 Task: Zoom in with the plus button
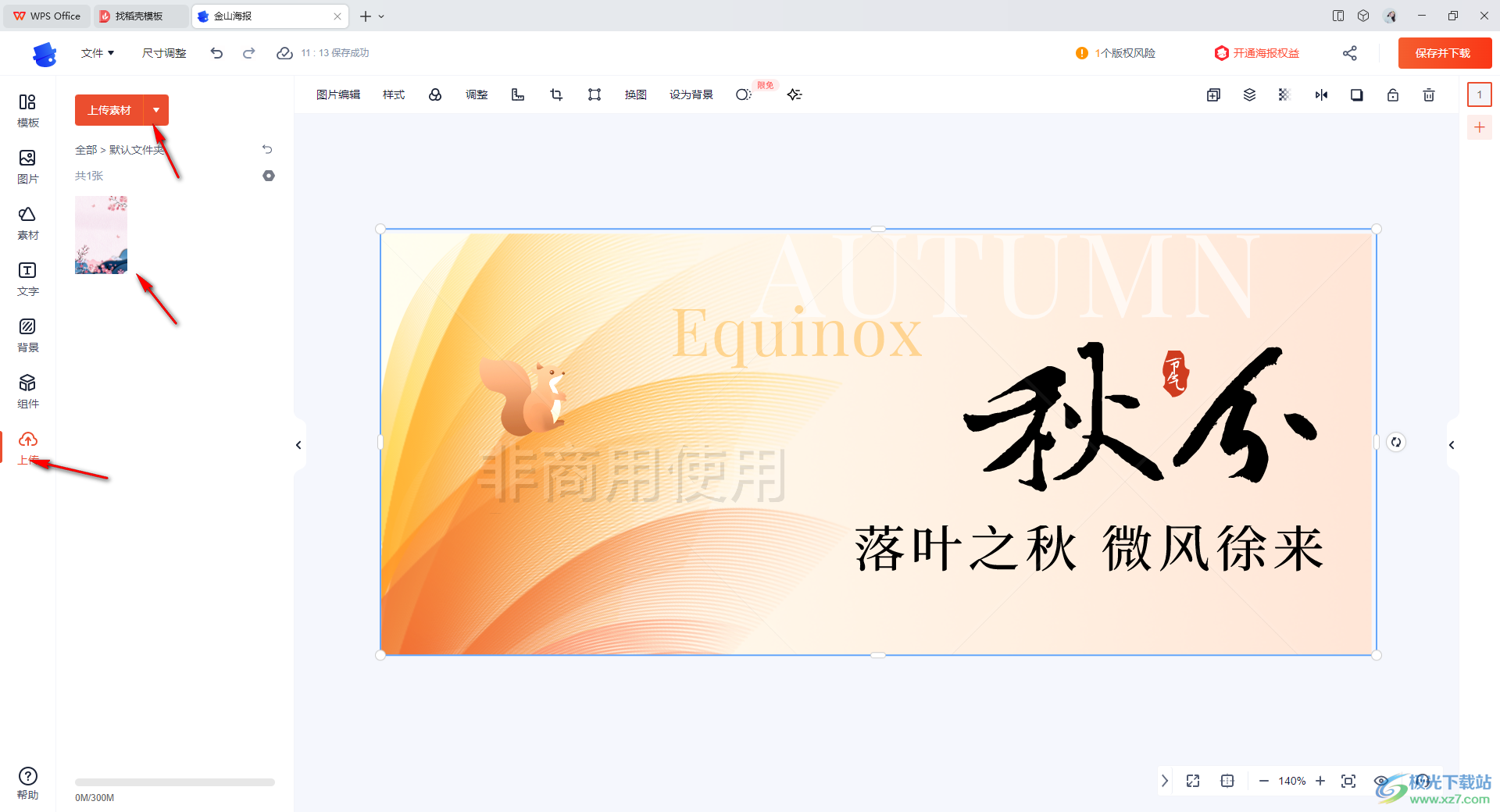[x=1320, y=781]
